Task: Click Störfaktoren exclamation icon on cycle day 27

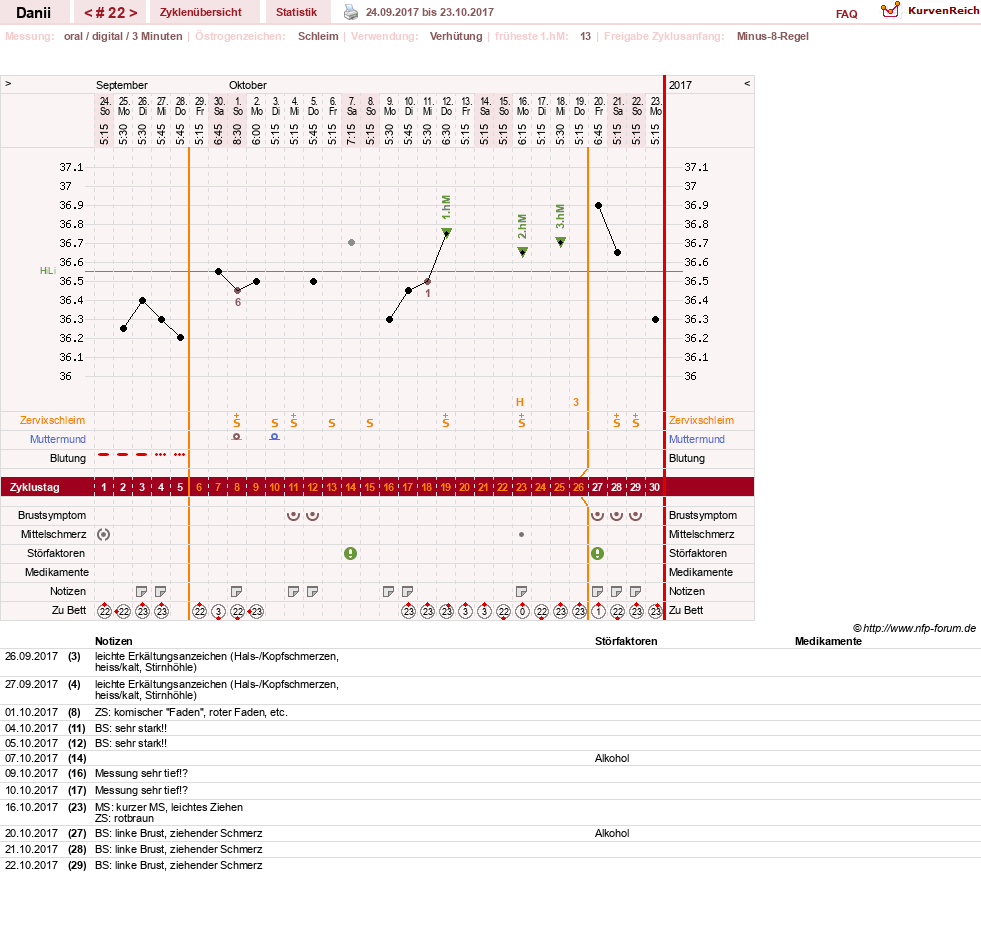Action: tap(597, 554)
